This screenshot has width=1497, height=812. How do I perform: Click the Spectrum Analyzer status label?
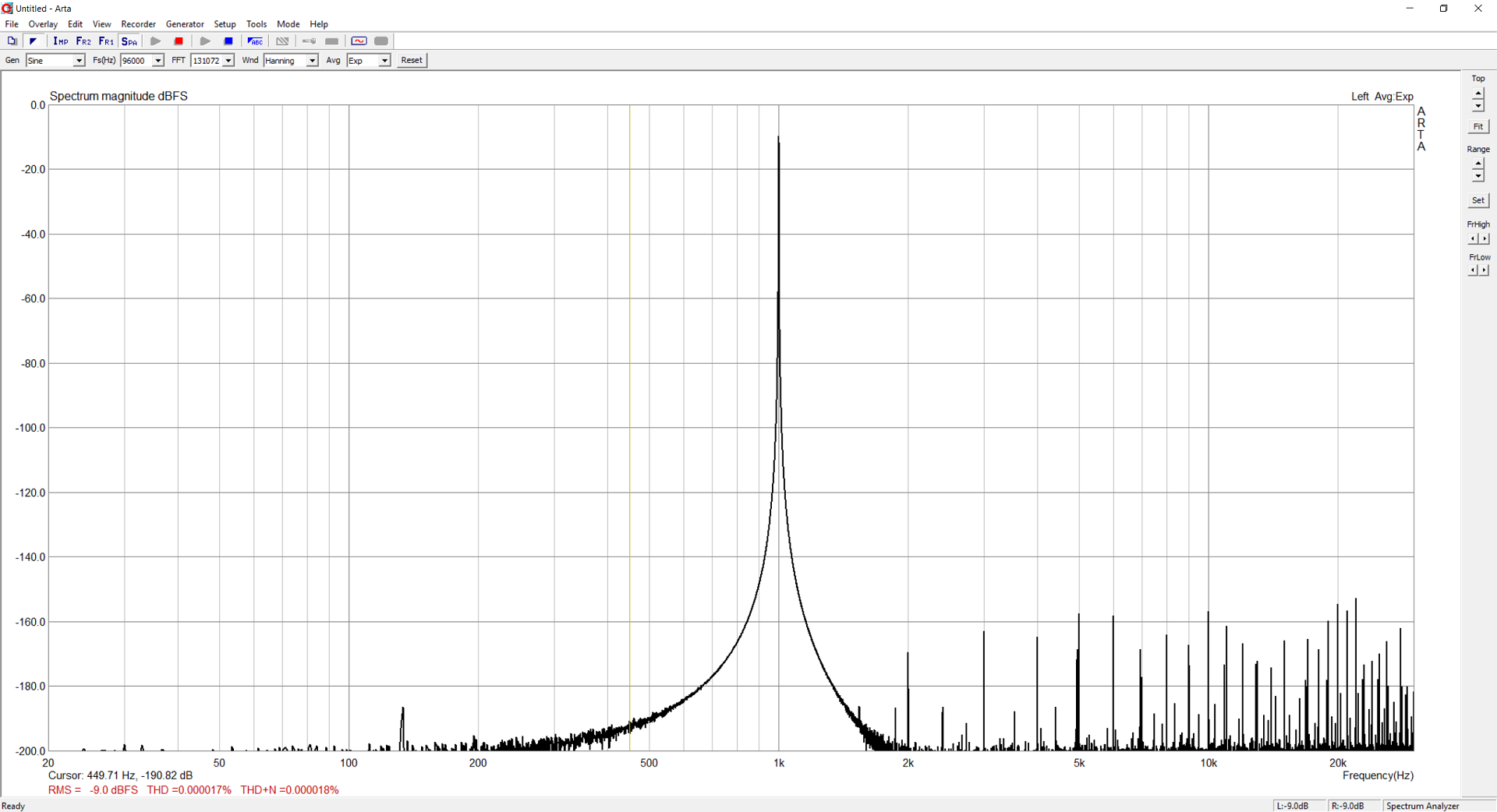1423,806
